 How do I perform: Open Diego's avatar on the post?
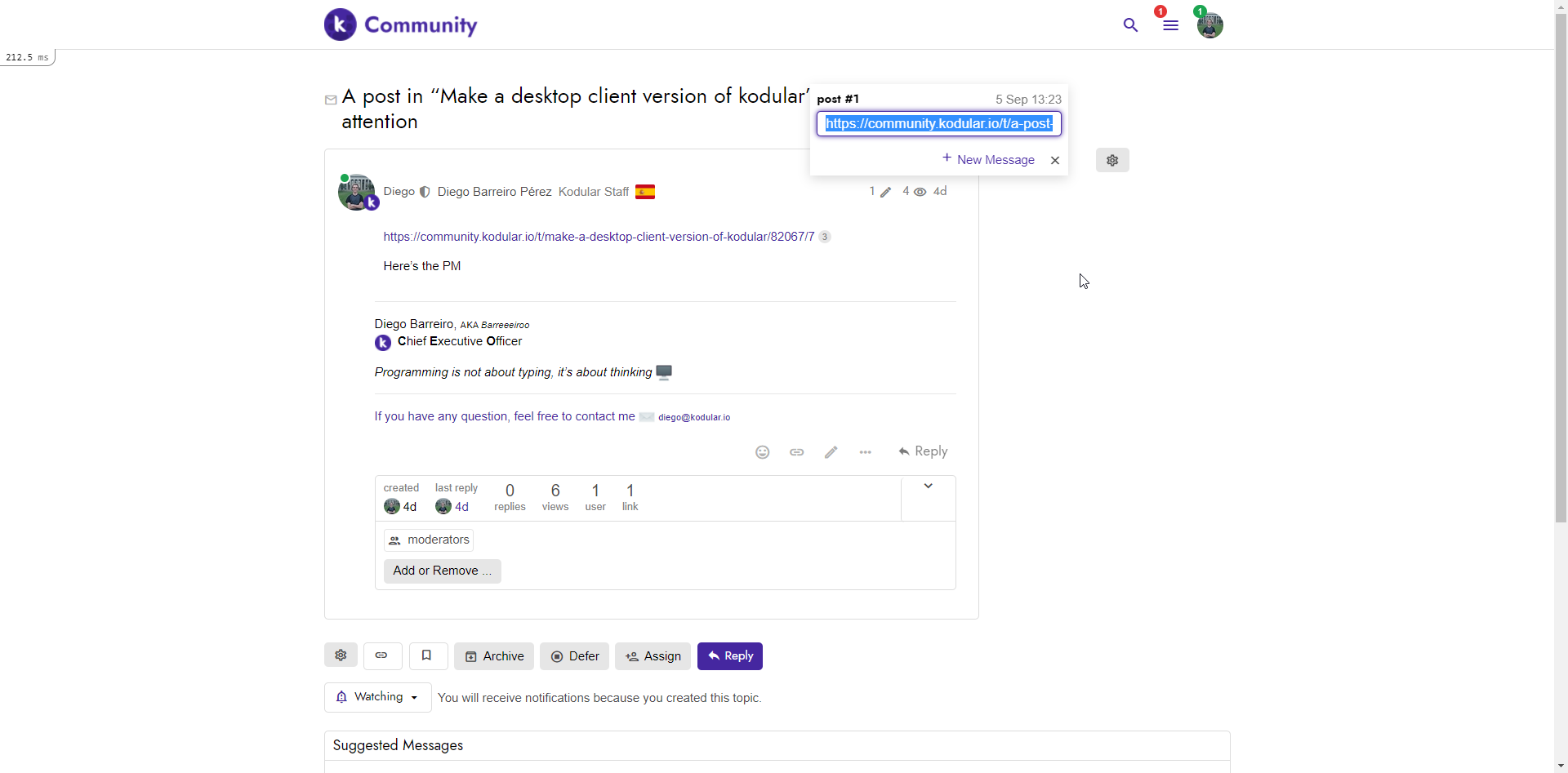pyautogui.click(x=357, y=193)
